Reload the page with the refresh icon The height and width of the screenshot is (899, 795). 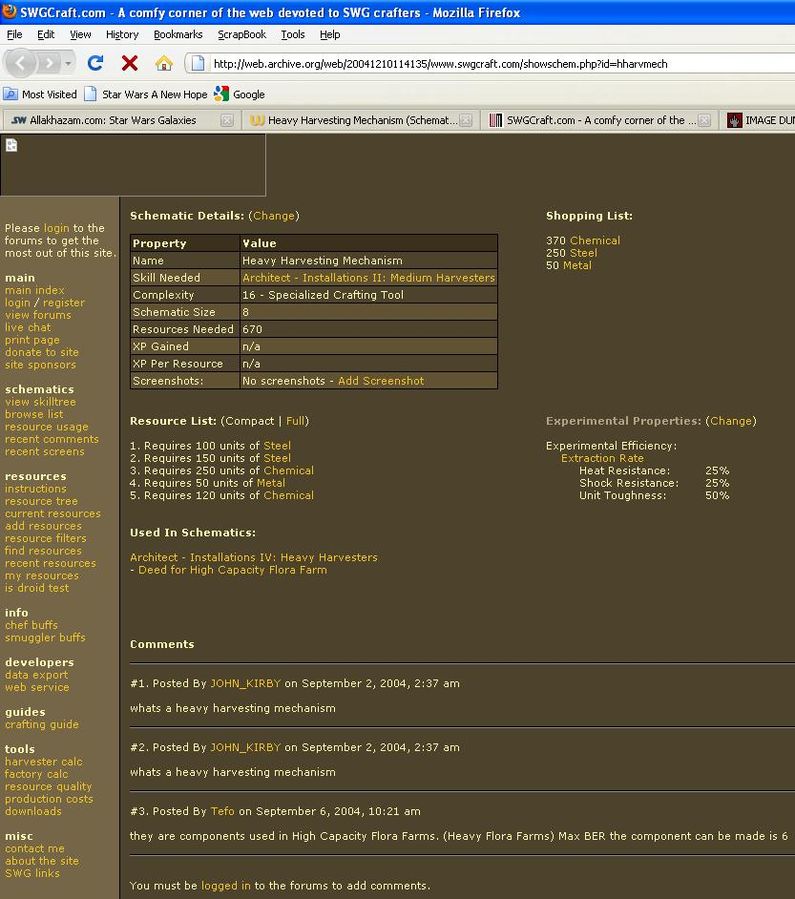click(x=95, y=63)
